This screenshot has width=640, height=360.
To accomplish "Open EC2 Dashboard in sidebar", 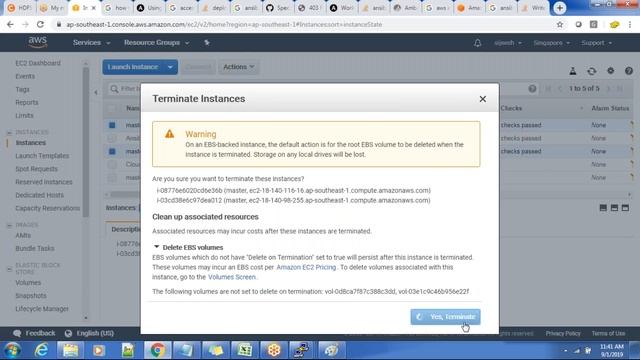I will [x=38, y=63].
